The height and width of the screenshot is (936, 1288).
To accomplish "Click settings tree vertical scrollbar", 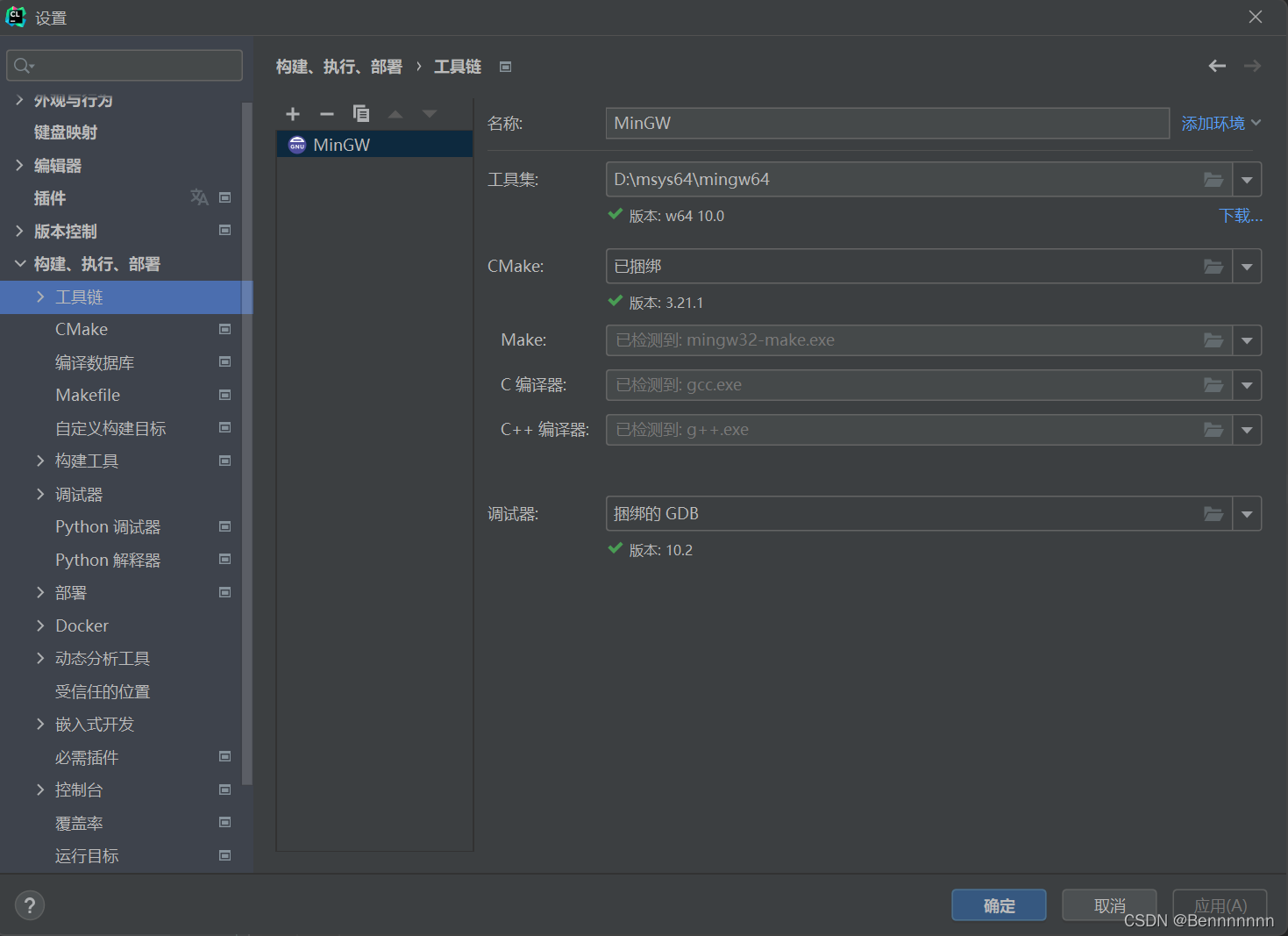I will [247, 443].
